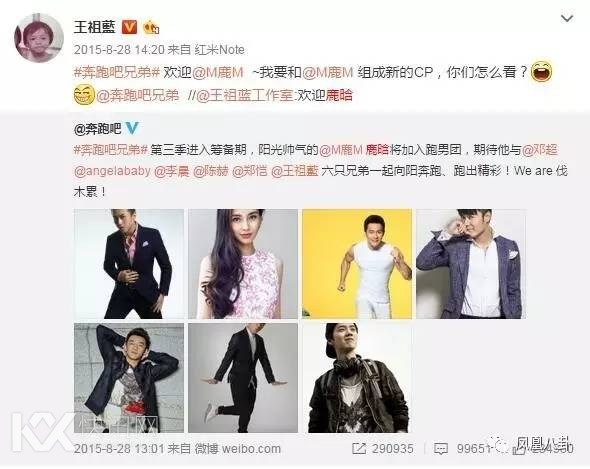Click the blue verified badge beside @奔跑吧
Image resolution: width=590 pixels, height=469 pixels.
(x=132, y=128)
